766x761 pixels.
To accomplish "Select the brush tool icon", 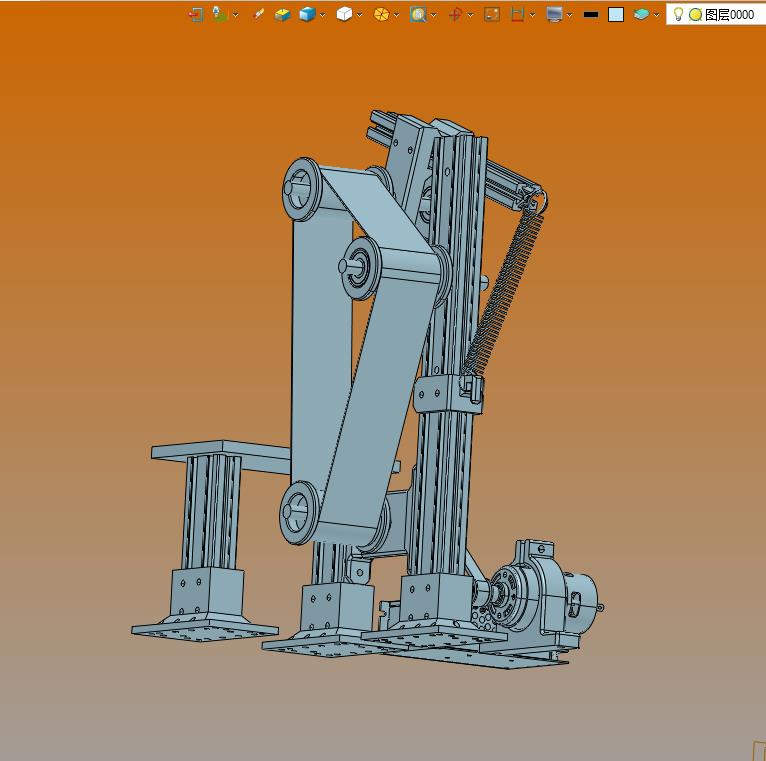I will tap(258, 14).
